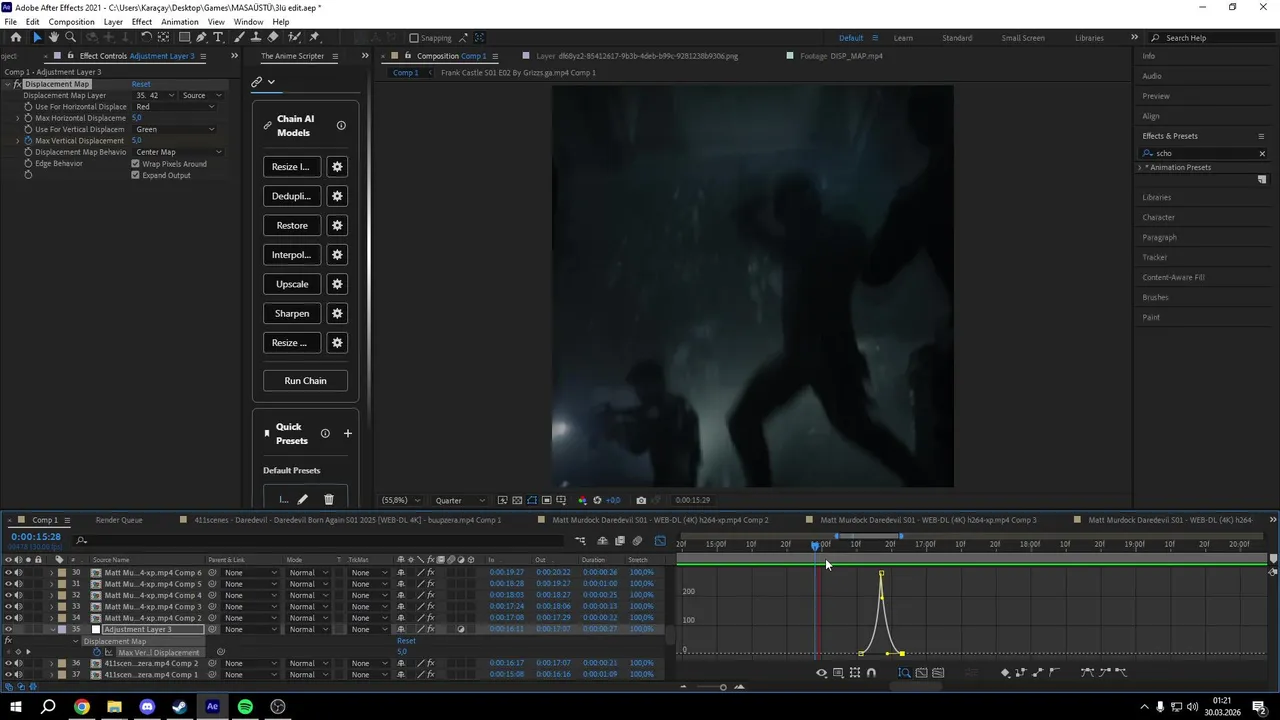Open the Composition menu

pyautogui.click(x=71, y=22)
